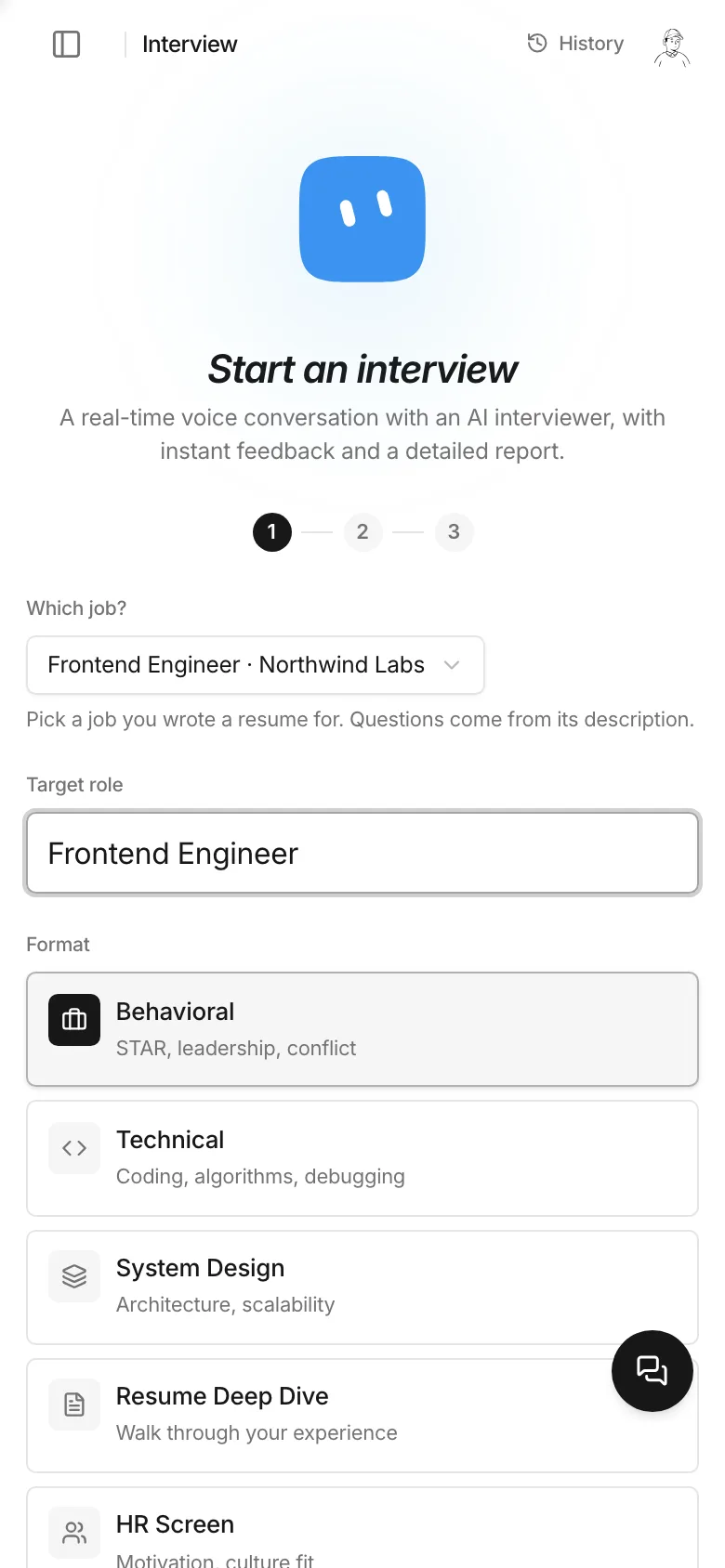
Task: Open the floating chat bubble button
Action: pyautogui.click(x=652, y=1371)
